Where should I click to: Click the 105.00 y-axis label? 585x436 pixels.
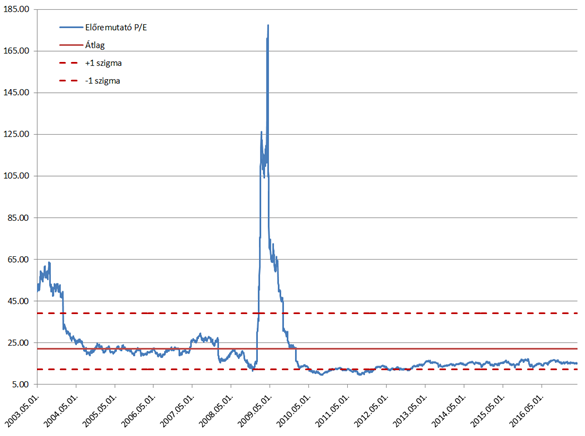click(16, 176)
